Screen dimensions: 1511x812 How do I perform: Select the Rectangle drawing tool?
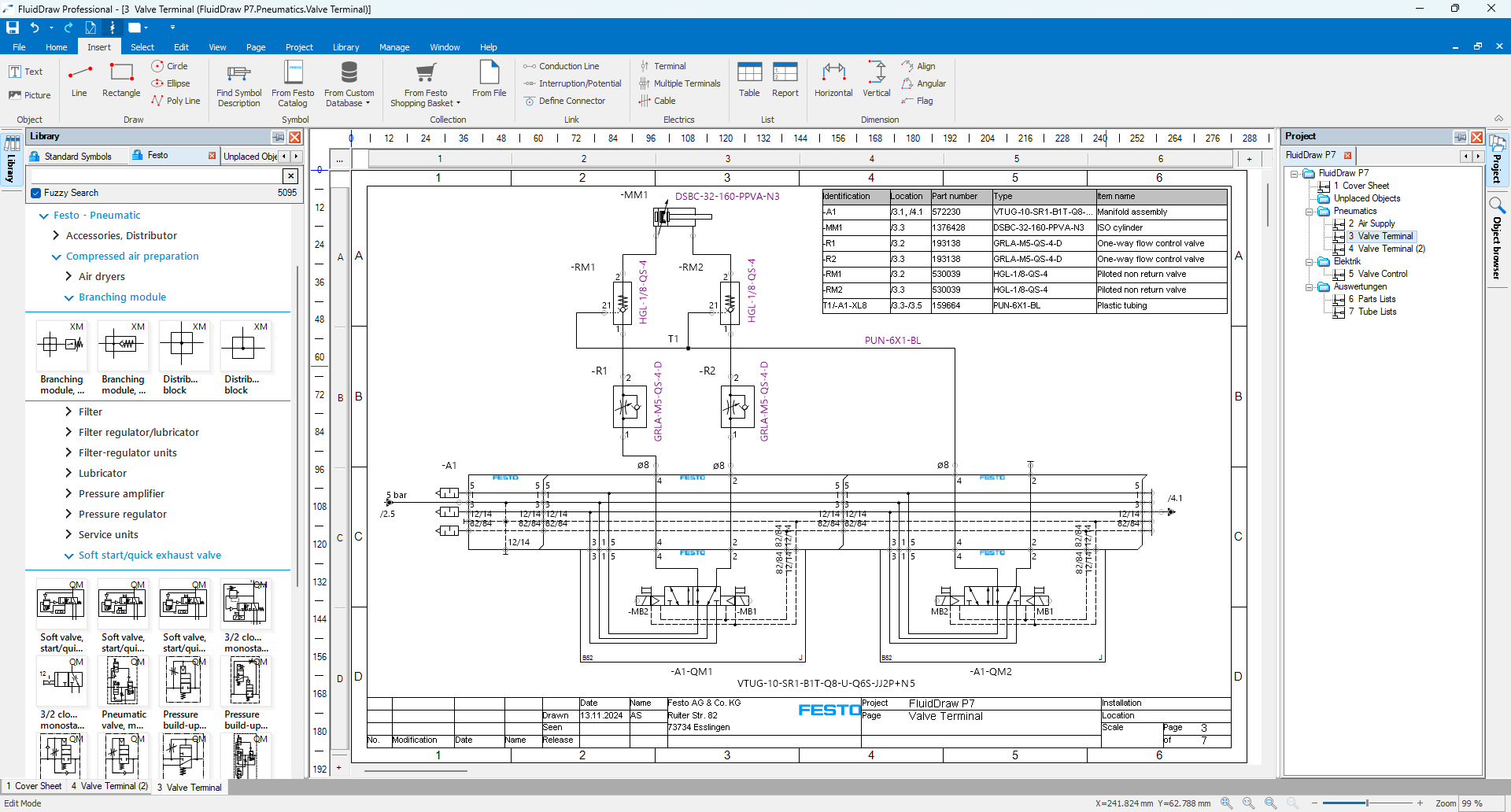tap(120, 82)
